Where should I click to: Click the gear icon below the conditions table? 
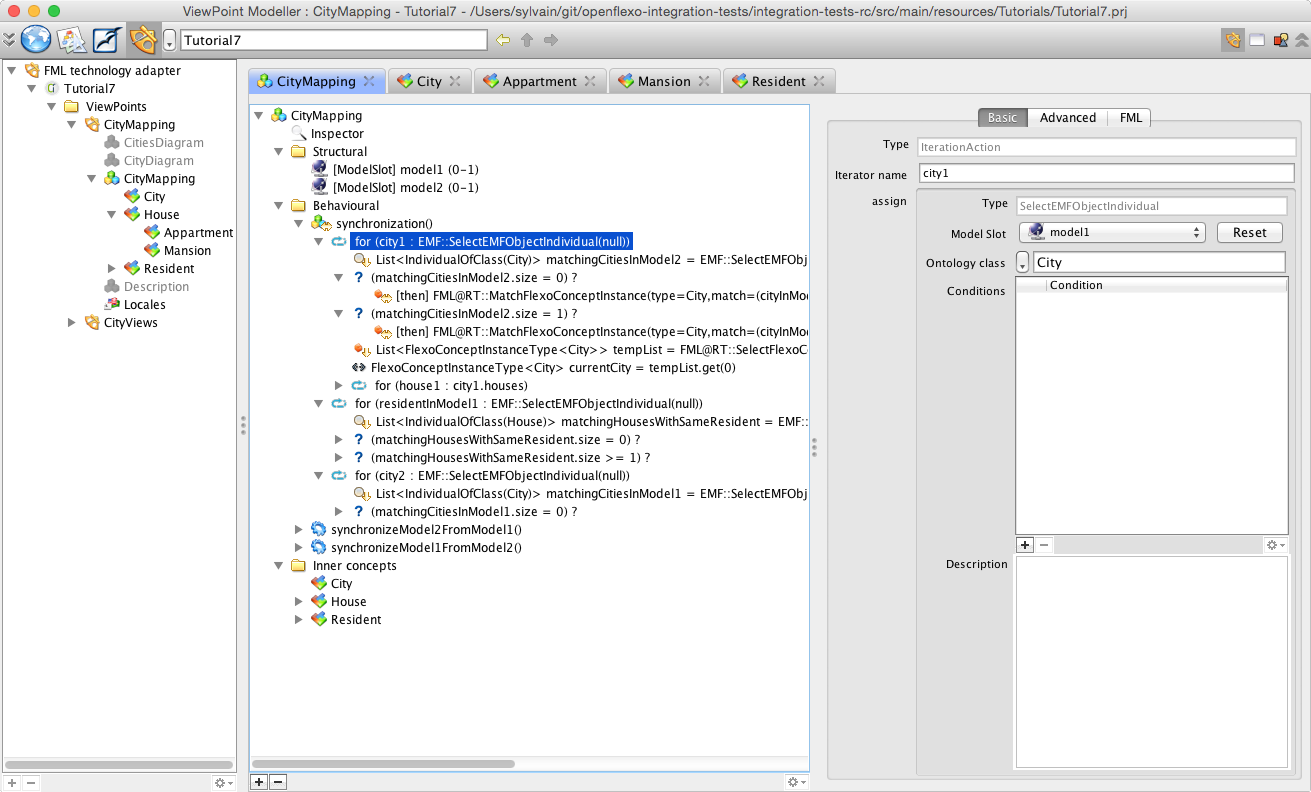(1276, 545)
